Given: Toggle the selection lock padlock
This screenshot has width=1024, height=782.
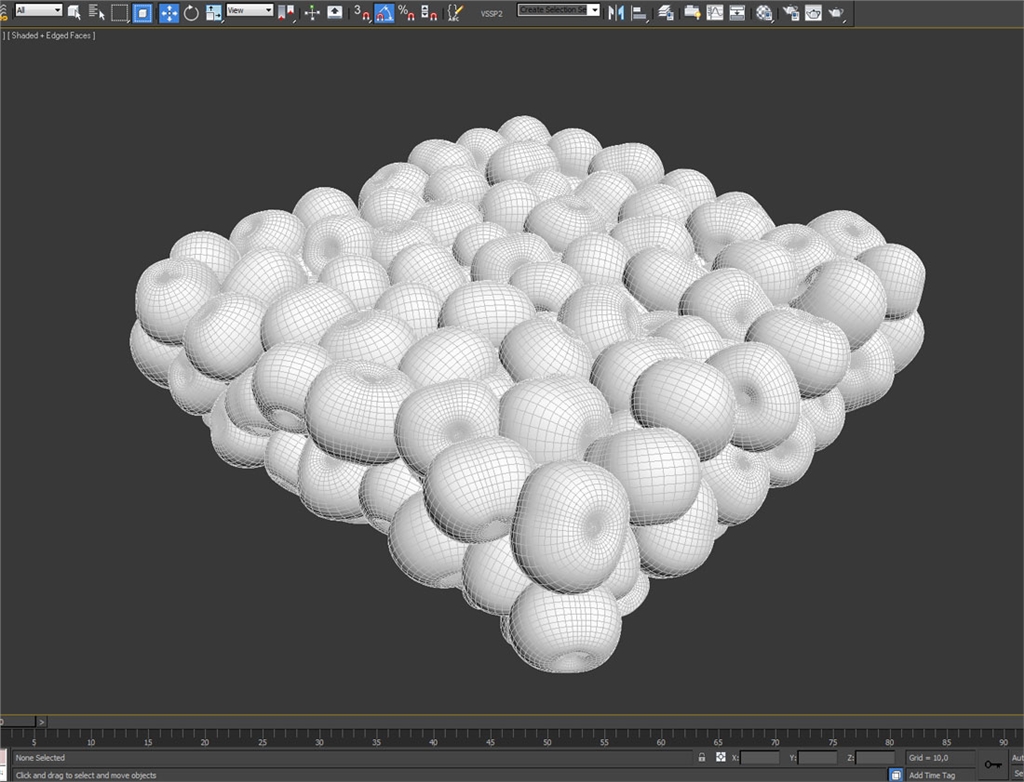Looking at the screenshot, I should click(x=702, y=758).
